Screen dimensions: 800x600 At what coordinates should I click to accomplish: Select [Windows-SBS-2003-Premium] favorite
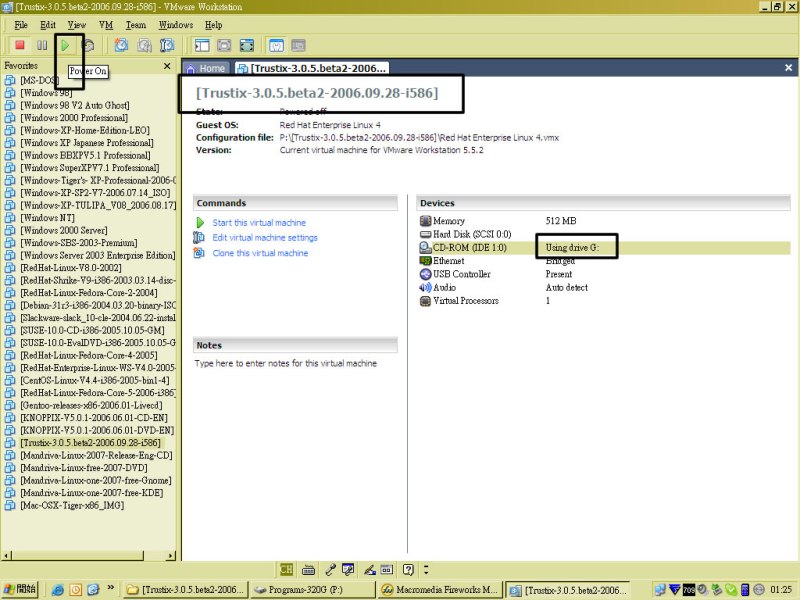[79, 243]
